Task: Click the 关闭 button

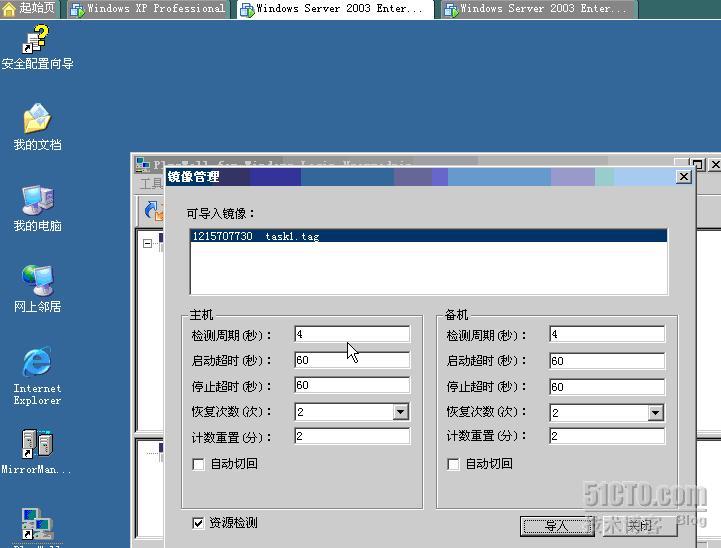Action: click(640, 526)
